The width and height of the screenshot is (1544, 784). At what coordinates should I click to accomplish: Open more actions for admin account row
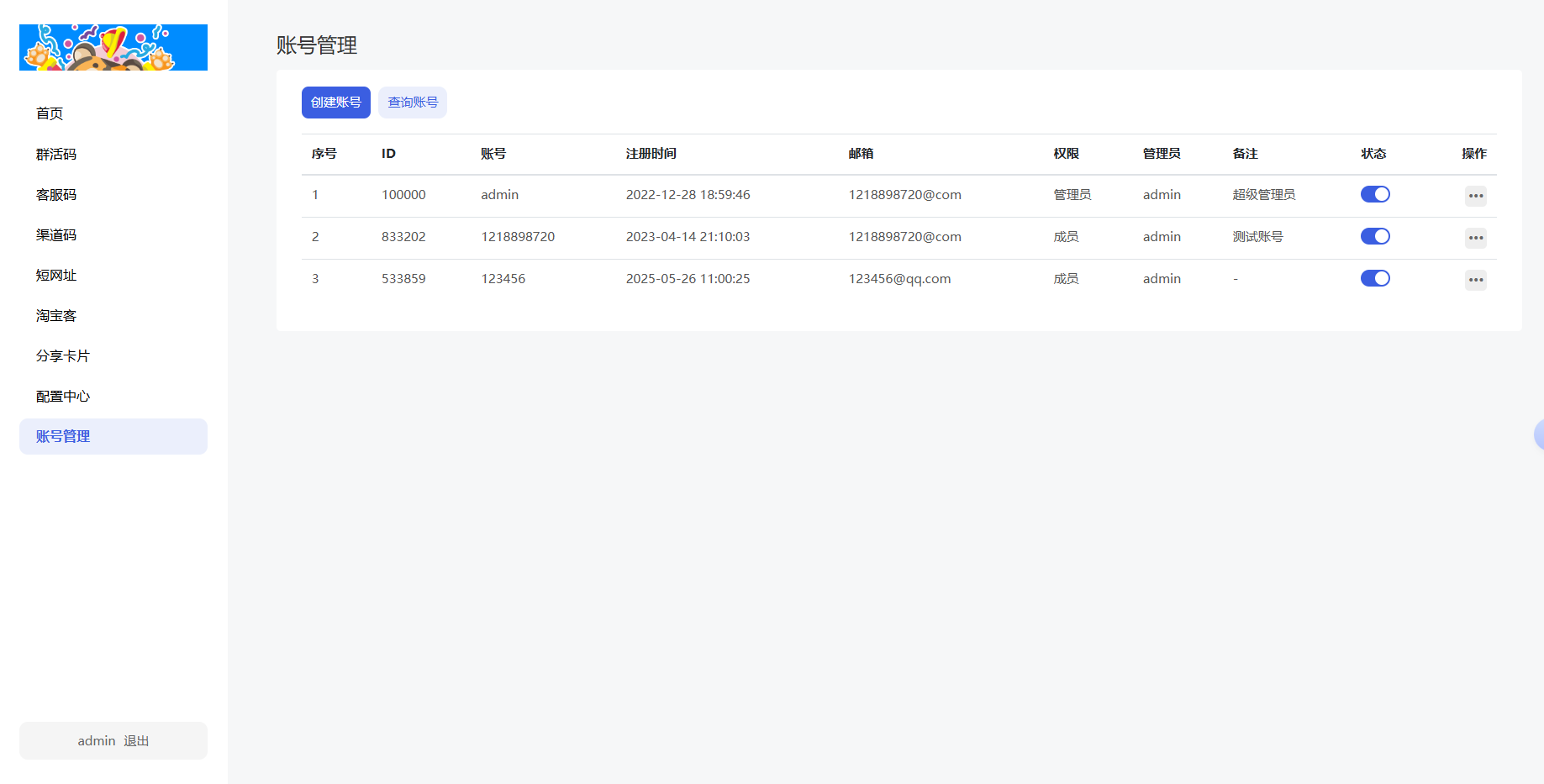[x=1475, y=196]
